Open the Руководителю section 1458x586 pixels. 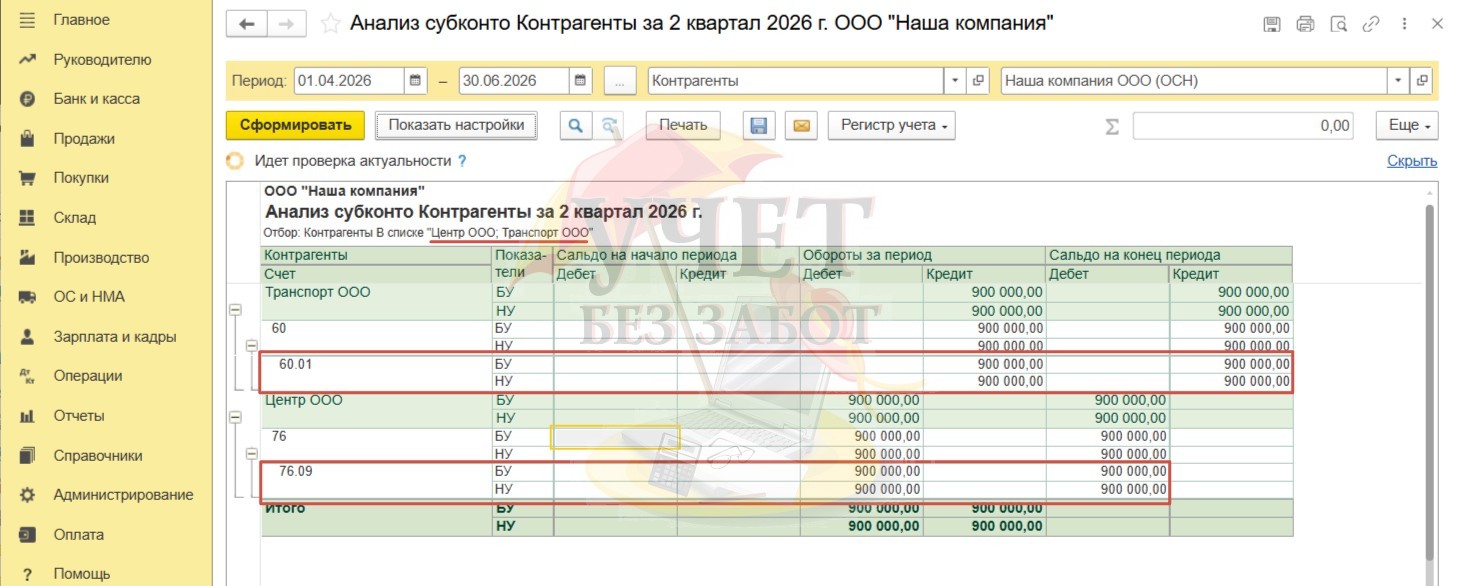(102, 60)
